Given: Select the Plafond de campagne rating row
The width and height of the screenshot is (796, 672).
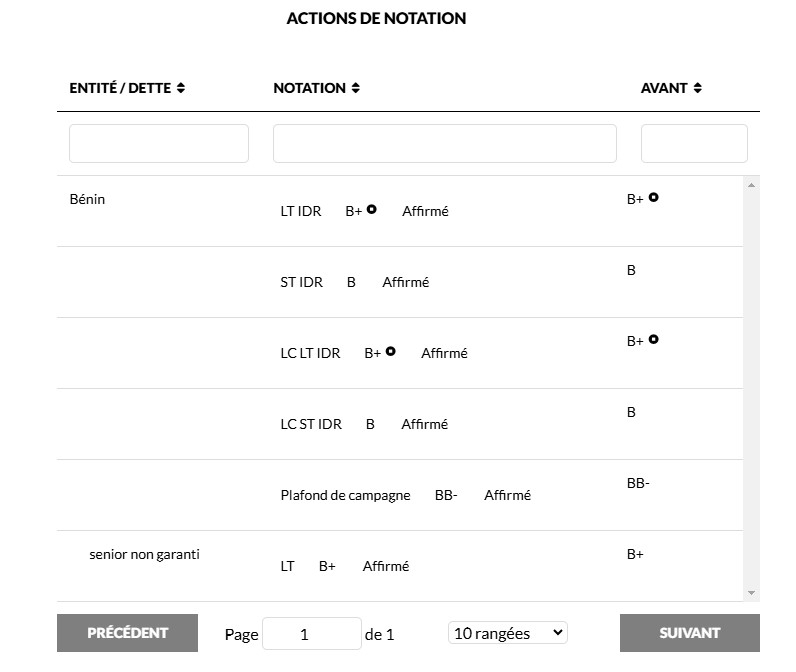Looking at the screenshot, I should 345,495.
